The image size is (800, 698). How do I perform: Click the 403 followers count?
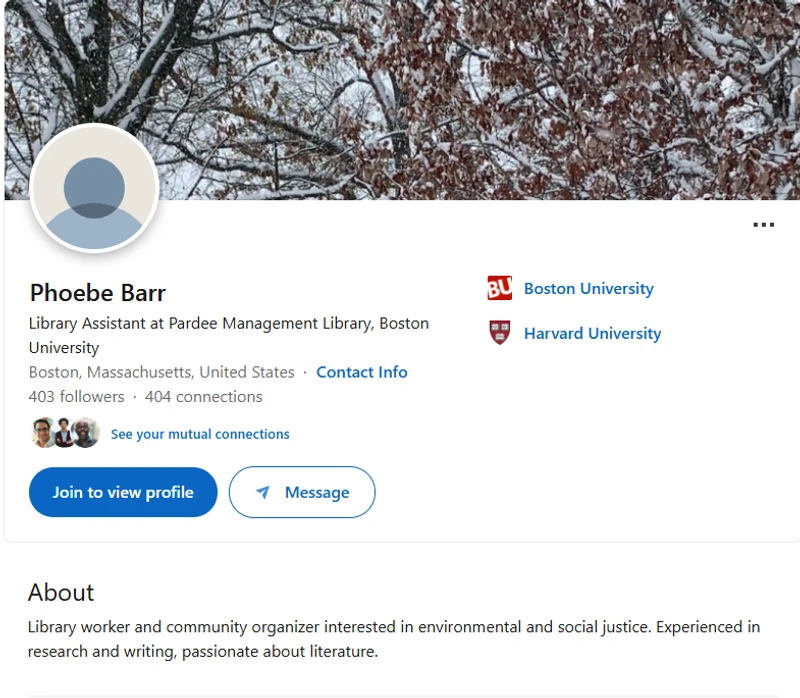(x=76, y=396)
